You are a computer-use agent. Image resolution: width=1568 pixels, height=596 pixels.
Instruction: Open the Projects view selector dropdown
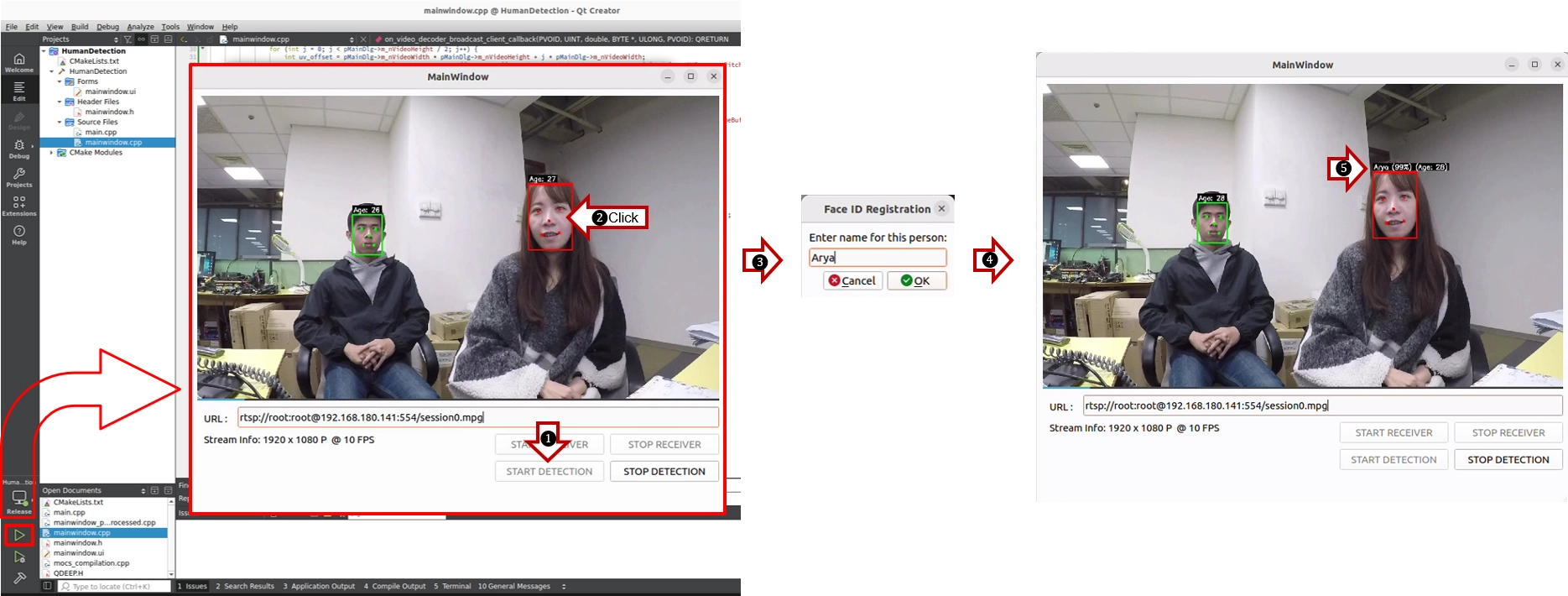116,39
